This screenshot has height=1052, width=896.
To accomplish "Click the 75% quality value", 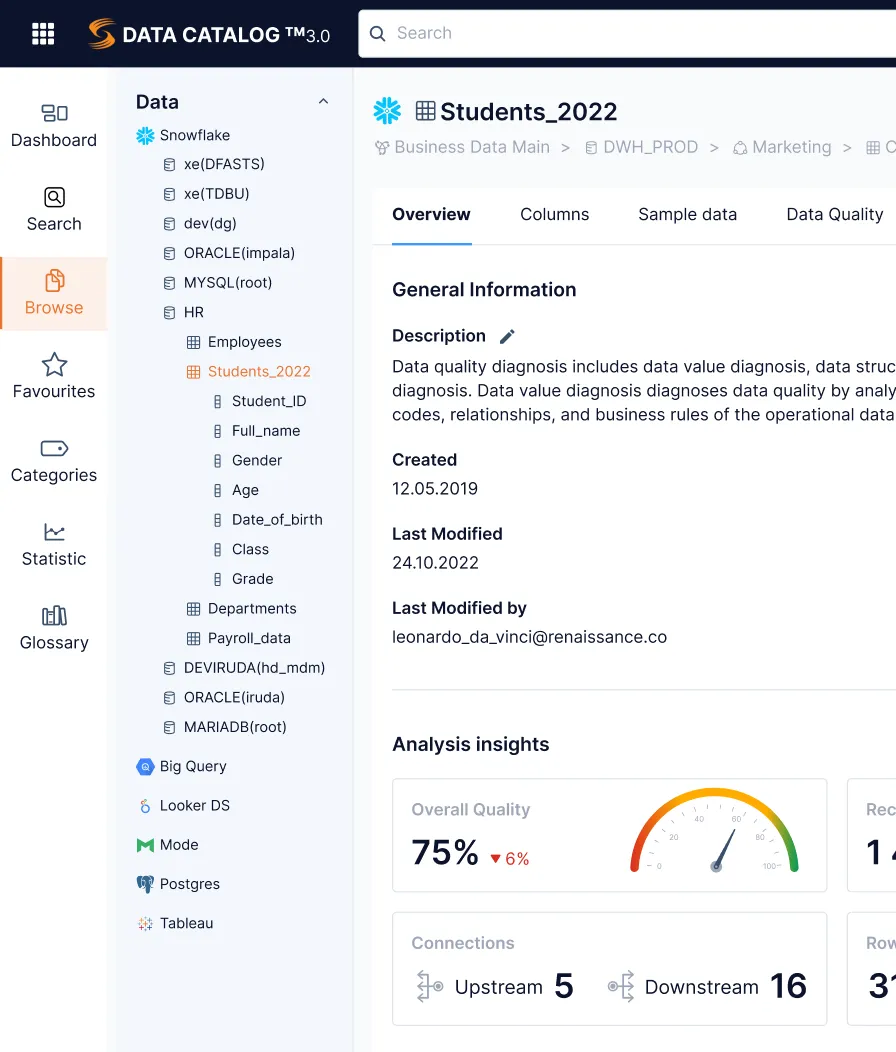I will point(445,853).
